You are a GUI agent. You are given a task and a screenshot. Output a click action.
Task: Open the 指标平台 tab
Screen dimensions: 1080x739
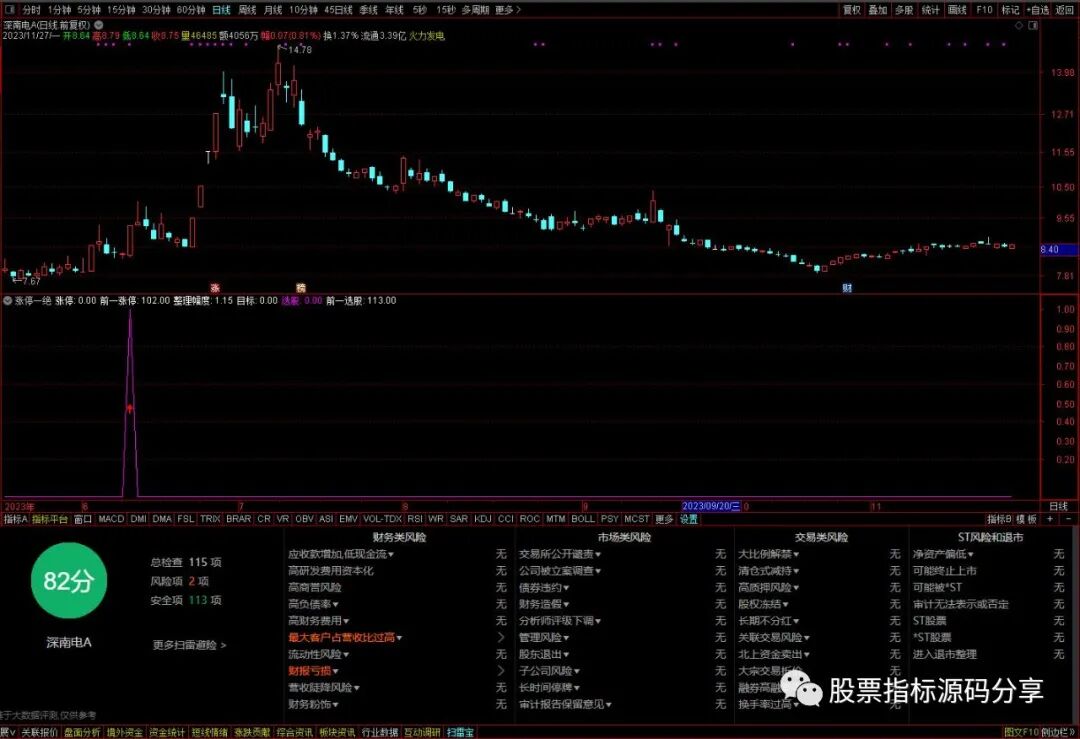[50, 519]
